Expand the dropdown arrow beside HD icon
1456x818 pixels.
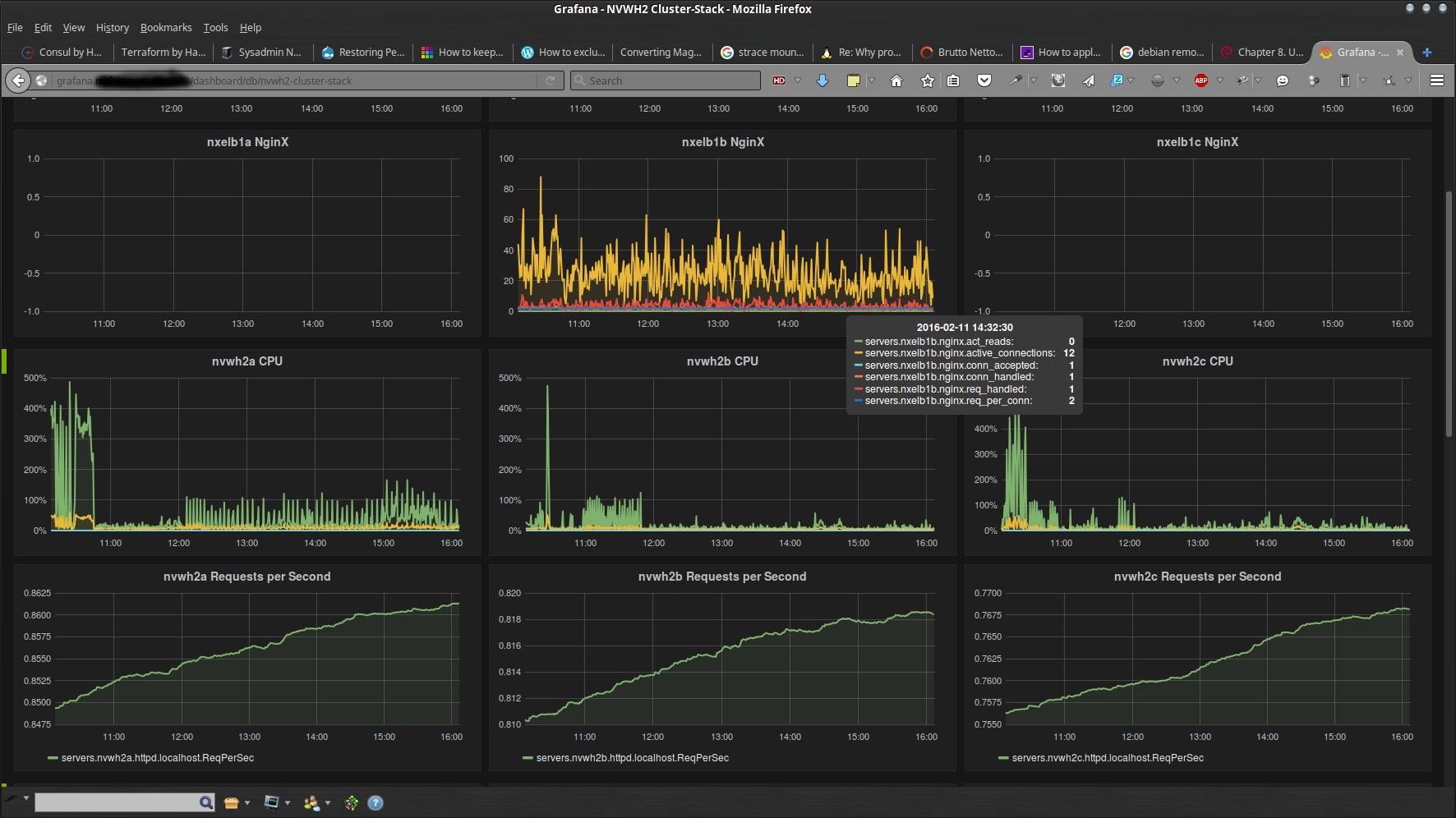click(798, 80)
